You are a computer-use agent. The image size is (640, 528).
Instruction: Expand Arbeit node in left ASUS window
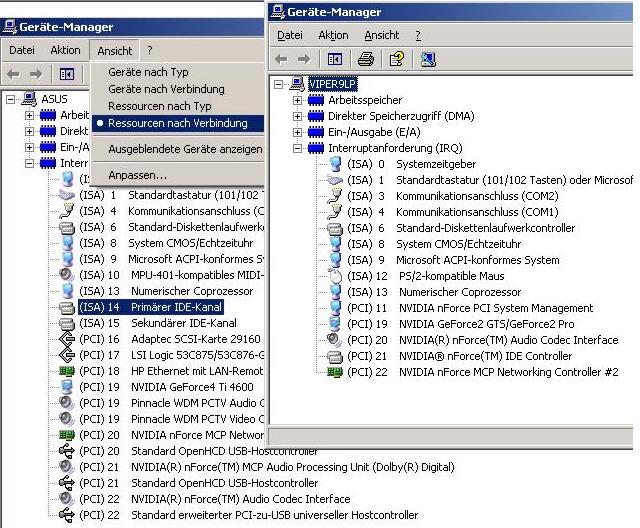pyautogui.click(x=29, y=115)
